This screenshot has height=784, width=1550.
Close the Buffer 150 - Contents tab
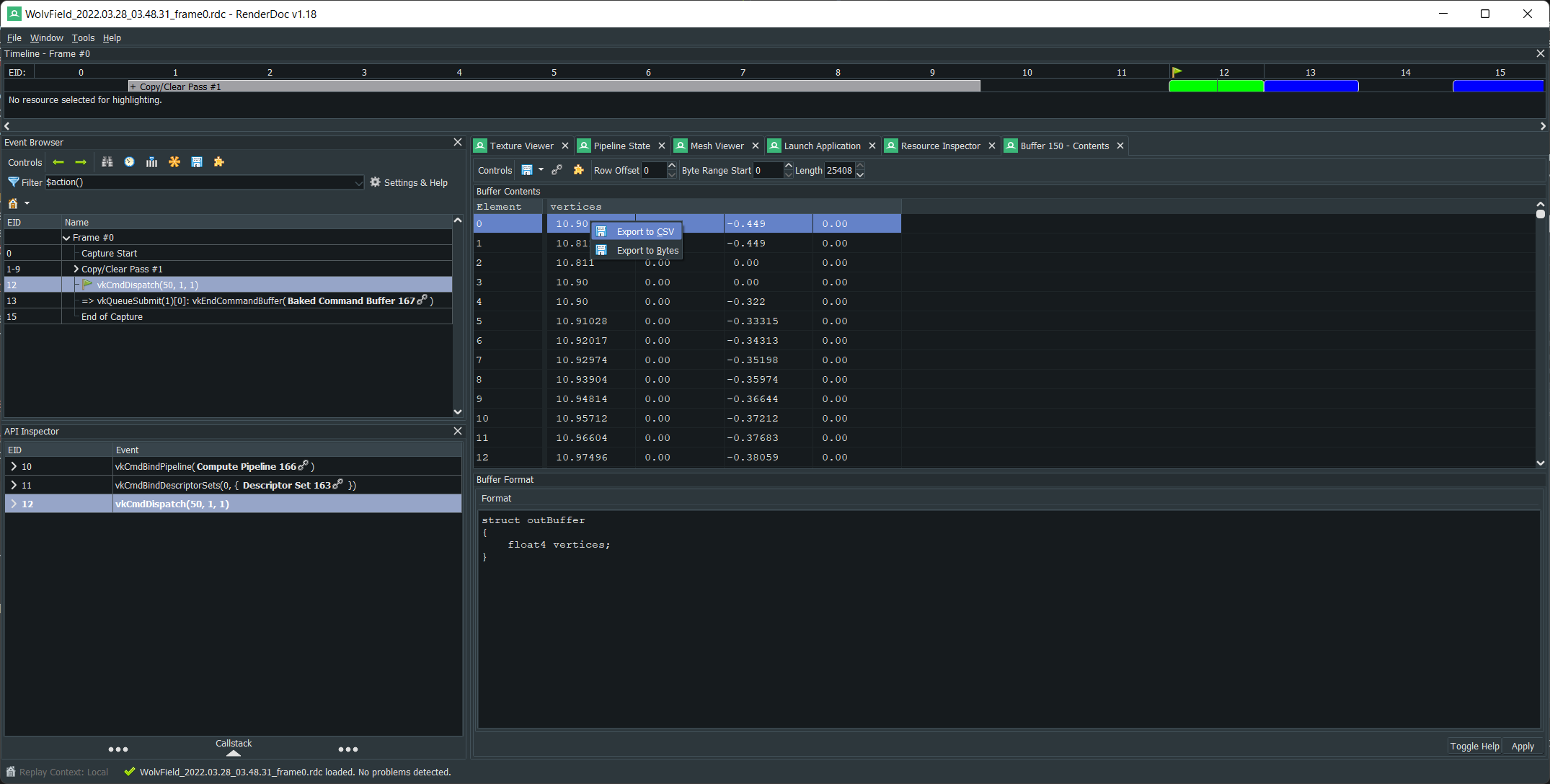pyautogui.click(x=1120, y=146)
